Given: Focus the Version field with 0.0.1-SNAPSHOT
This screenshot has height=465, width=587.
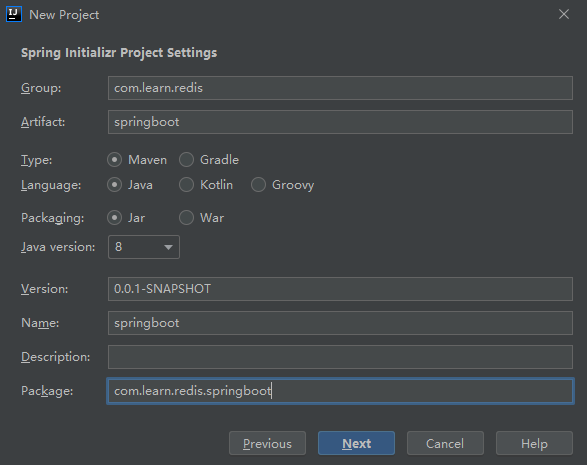Looking at the screenshot, I should point(340,289).
